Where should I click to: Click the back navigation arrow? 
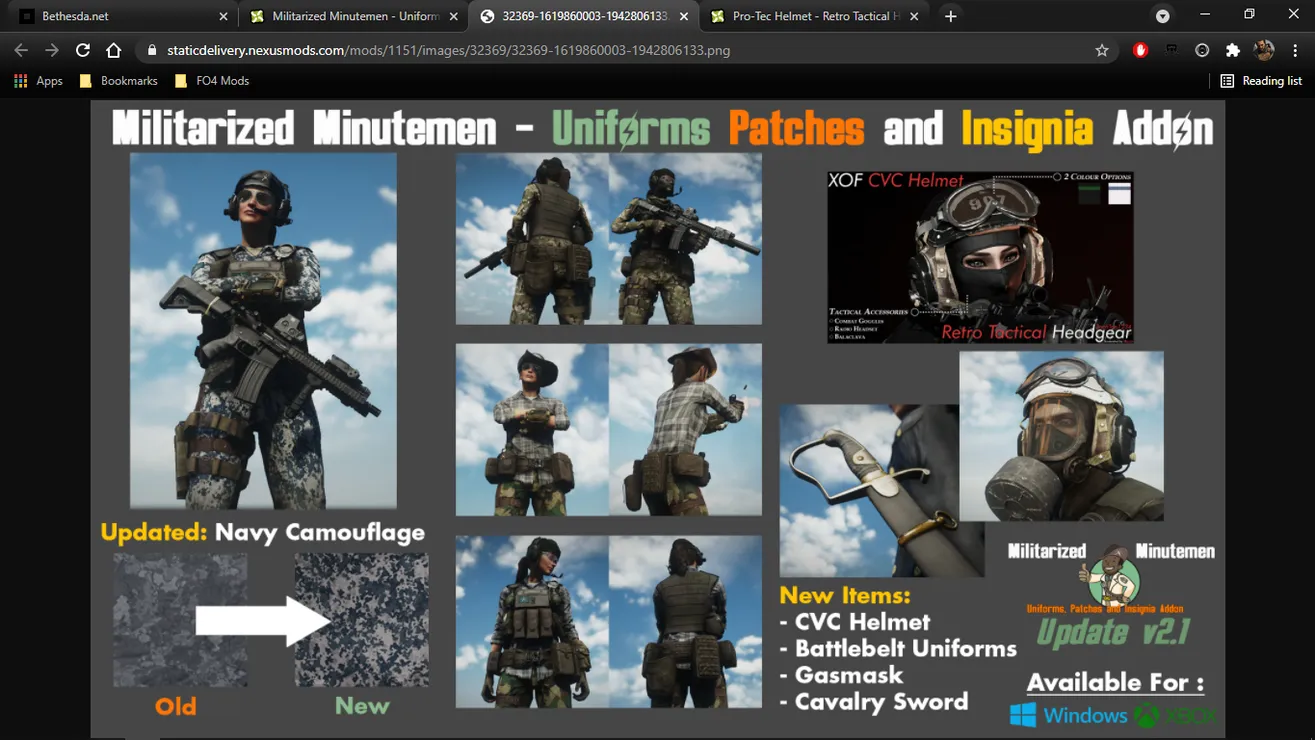pyautogui.click(x=21, y=50)
